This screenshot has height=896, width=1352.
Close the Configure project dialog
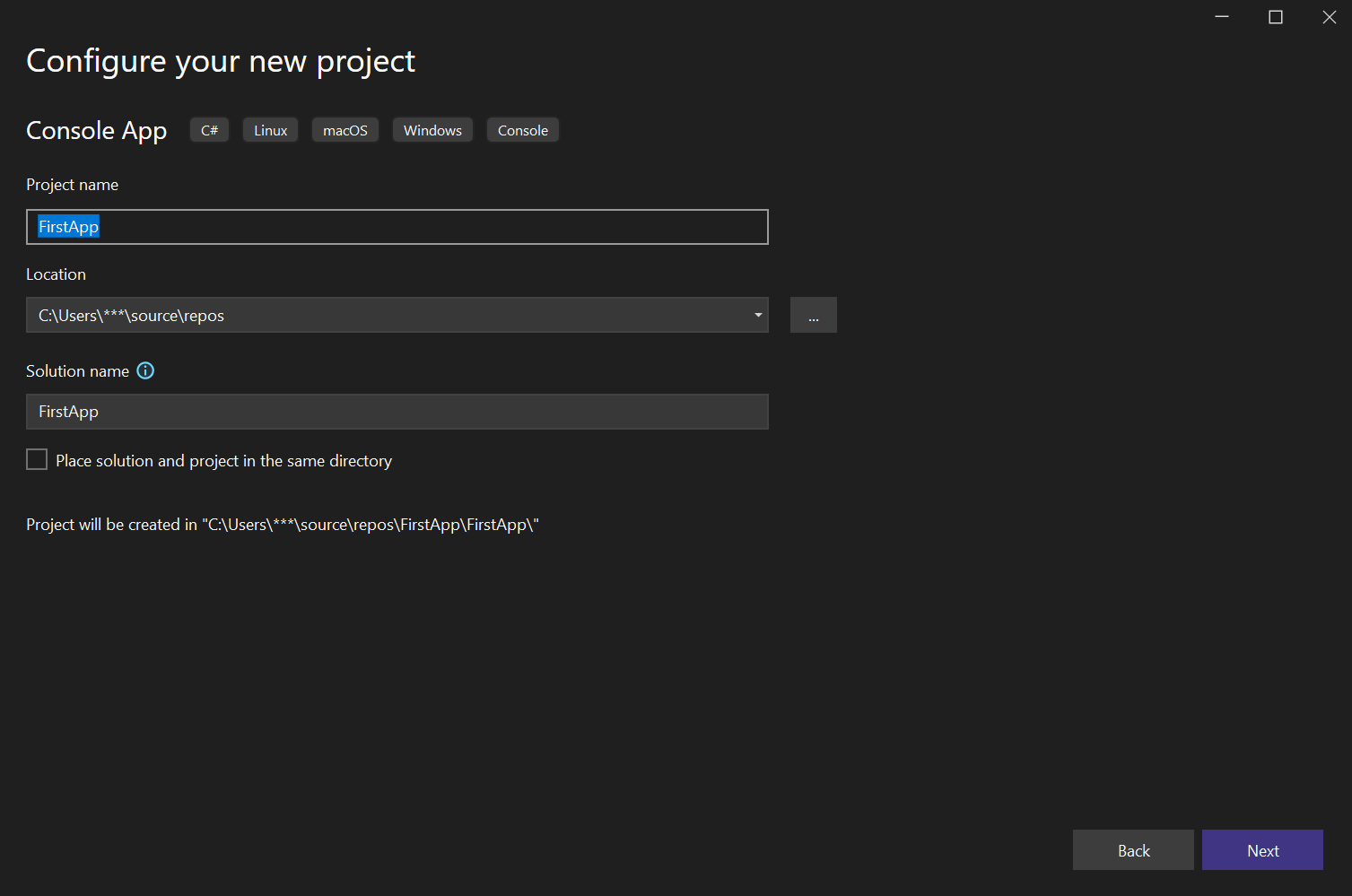click(x=1329, y=16)
